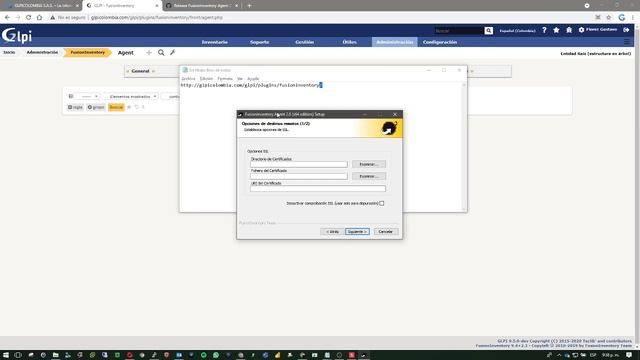The height and width of the screenshot is (360, 640).
Task: Open the Inventario menu
Action: 215,42
